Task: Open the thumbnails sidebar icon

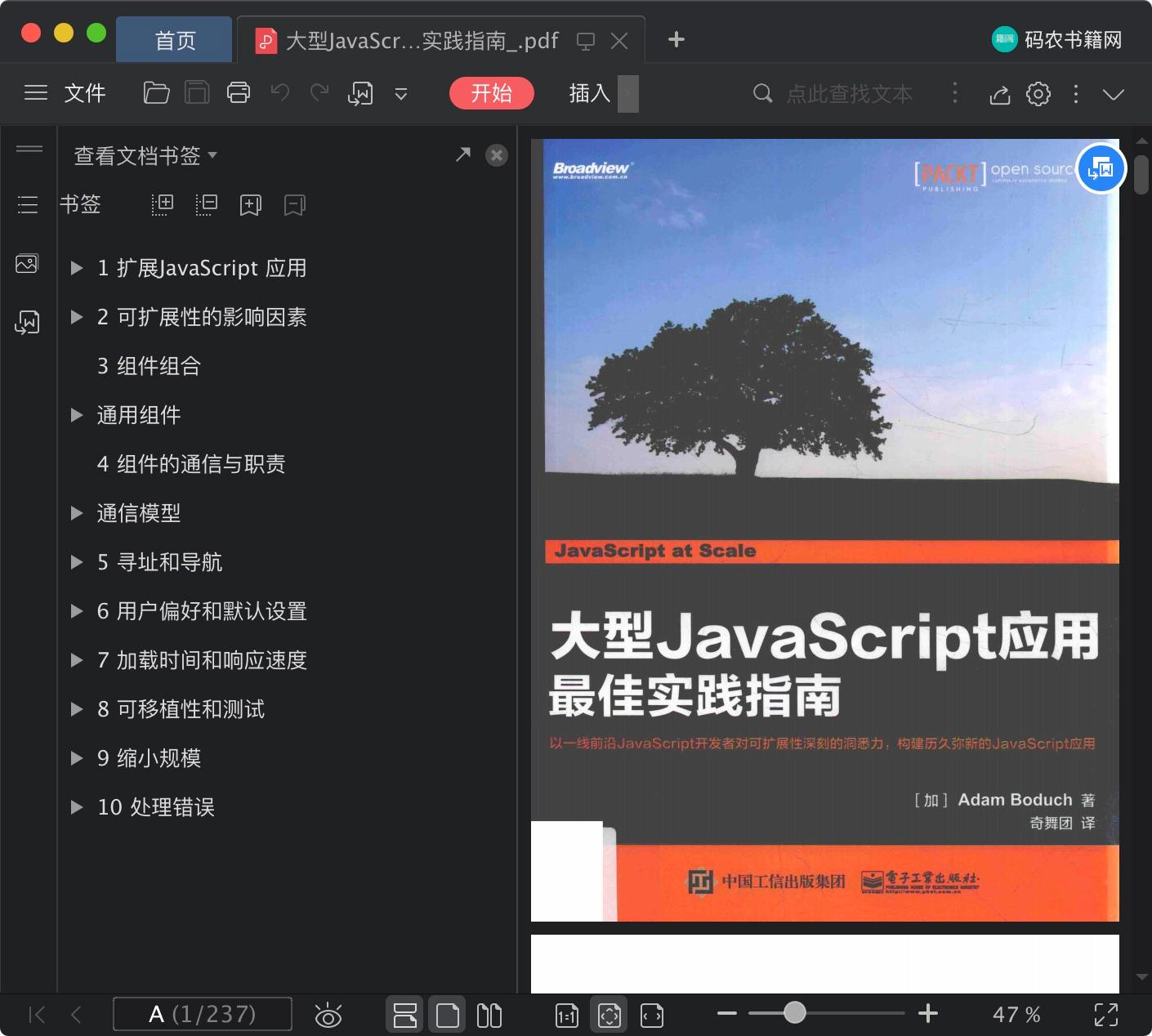Action: point(27,264)
